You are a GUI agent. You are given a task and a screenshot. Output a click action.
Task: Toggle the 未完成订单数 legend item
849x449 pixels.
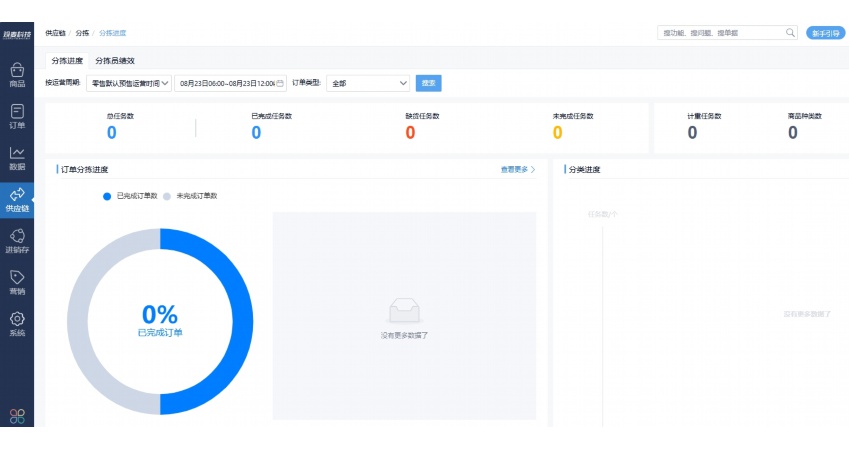(191, 196)
